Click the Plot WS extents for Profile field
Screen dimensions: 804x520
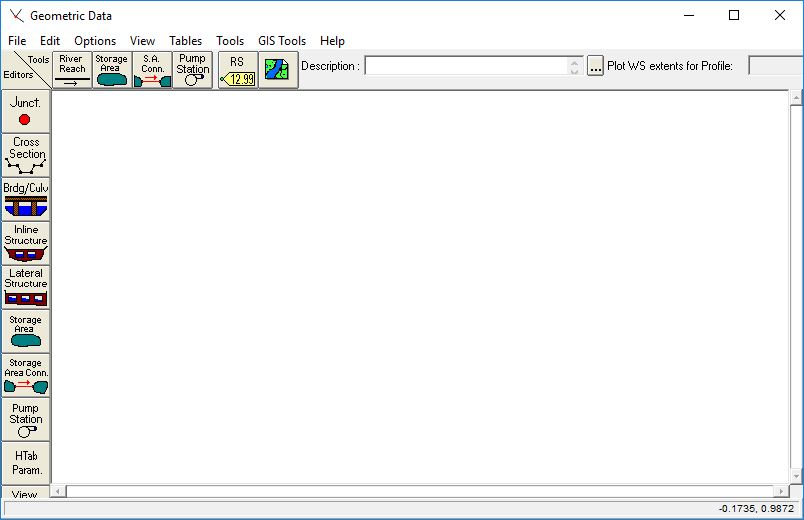(776, 66)
